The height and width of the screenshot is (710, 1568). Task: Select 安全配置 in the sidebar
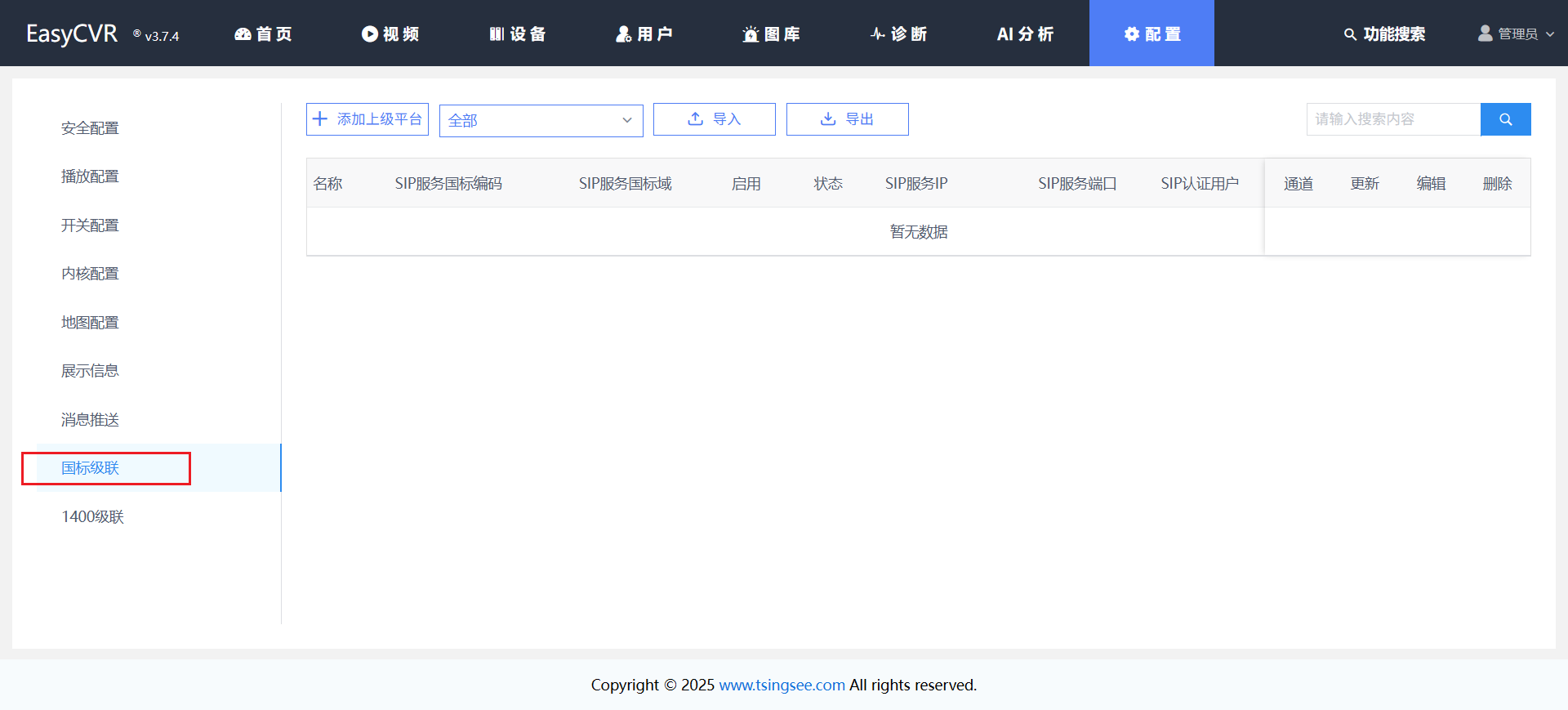tap(90, 128)
